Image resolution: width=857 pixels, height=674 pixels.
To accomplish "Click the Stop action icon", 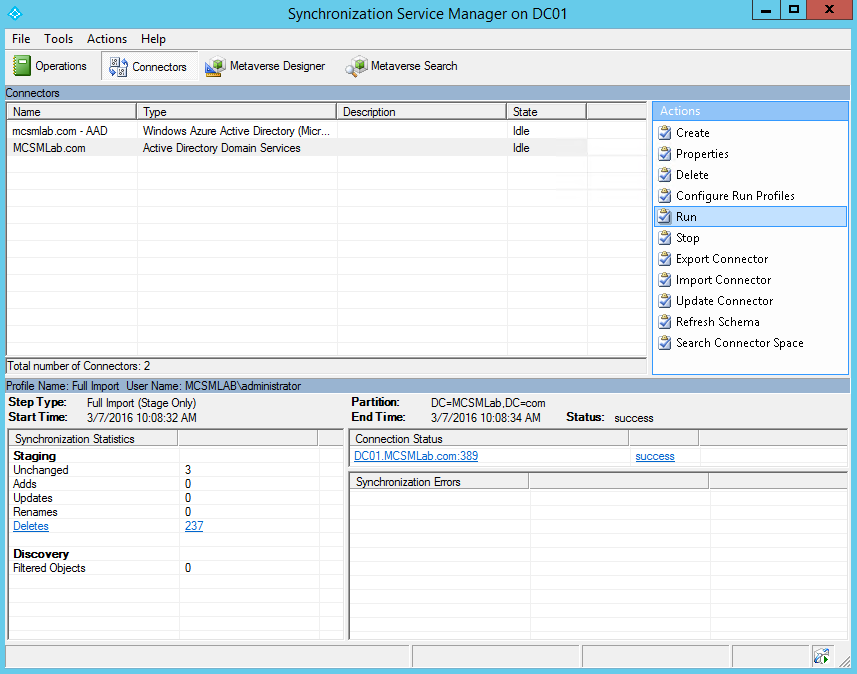I will coord(665,238).
